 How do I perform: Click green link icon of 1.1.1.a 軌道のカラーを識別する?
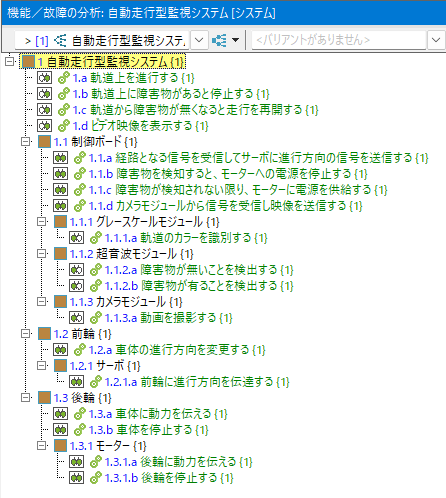96,238
